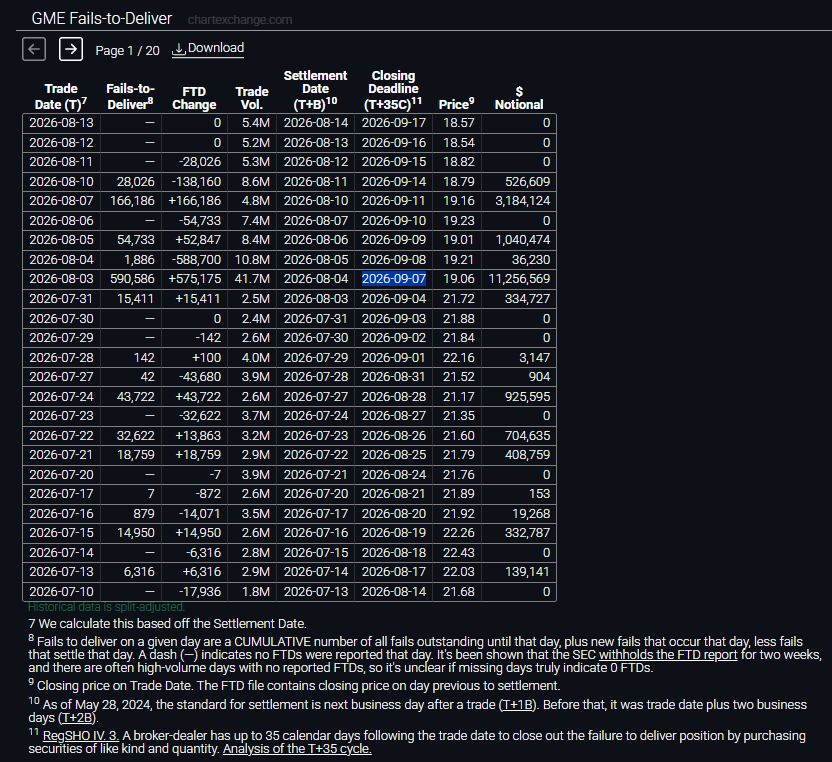832x762 pixels.
Task: Click trade date 2026-07-22 cell
Action: point(62,436)
